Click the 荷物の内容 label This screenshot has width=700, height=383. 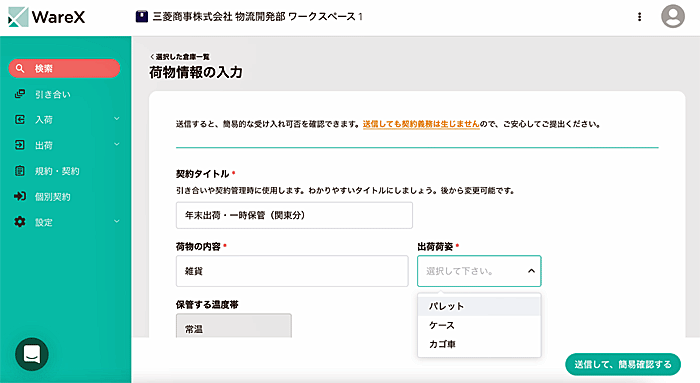(x=198, y=246)
